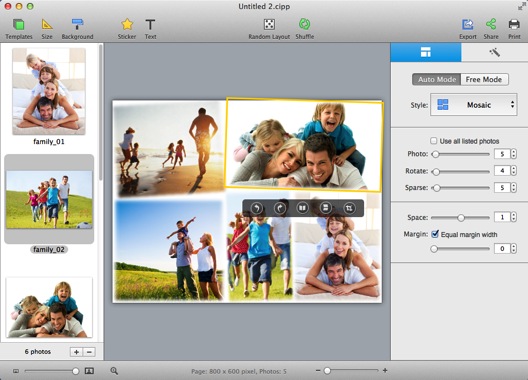
Task: Select the child-on-shoulders photo in collage
Action: (x=169, y=250)
